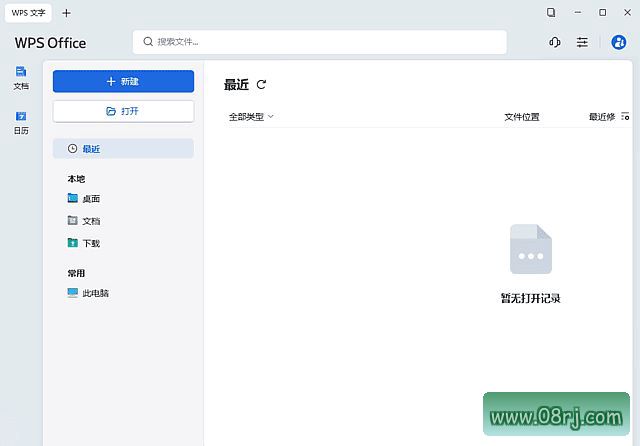
Task: Click the 打开 open file button
Action: click(x=123, y=111)
